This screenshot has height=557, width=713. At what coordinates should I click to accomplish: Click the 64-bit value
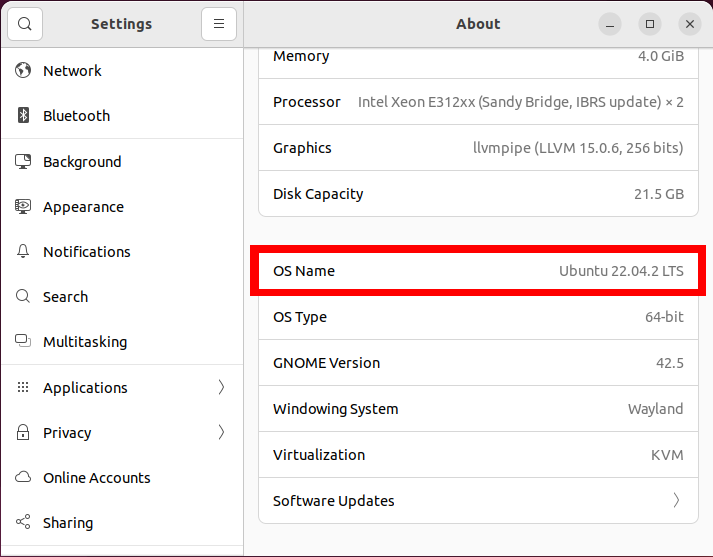tap(664, 316)
